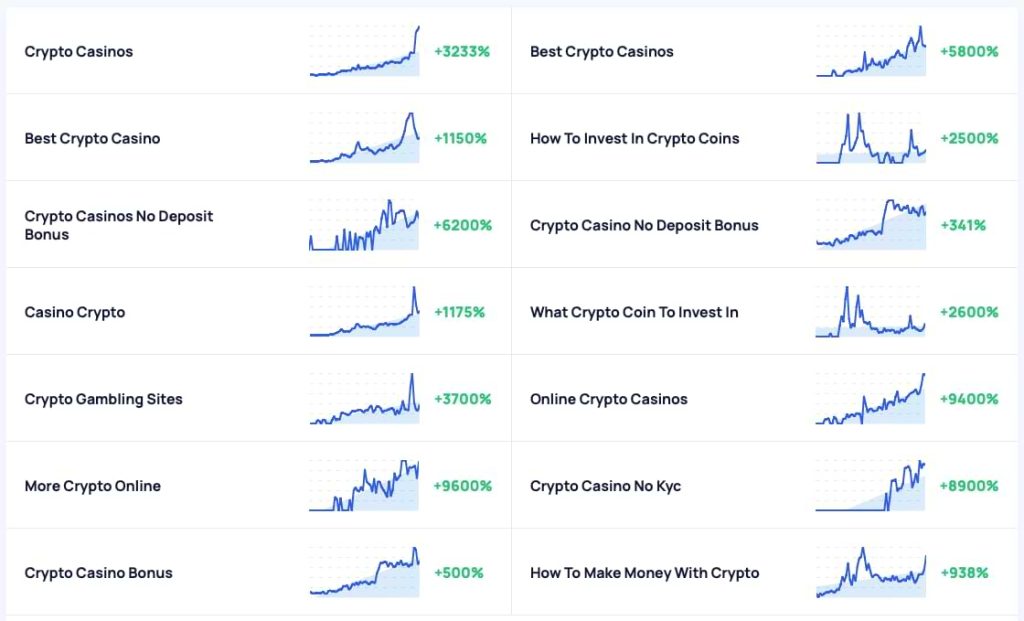
Task: Click the +9600% growth percentage
Action: click(x=462, y=486)
